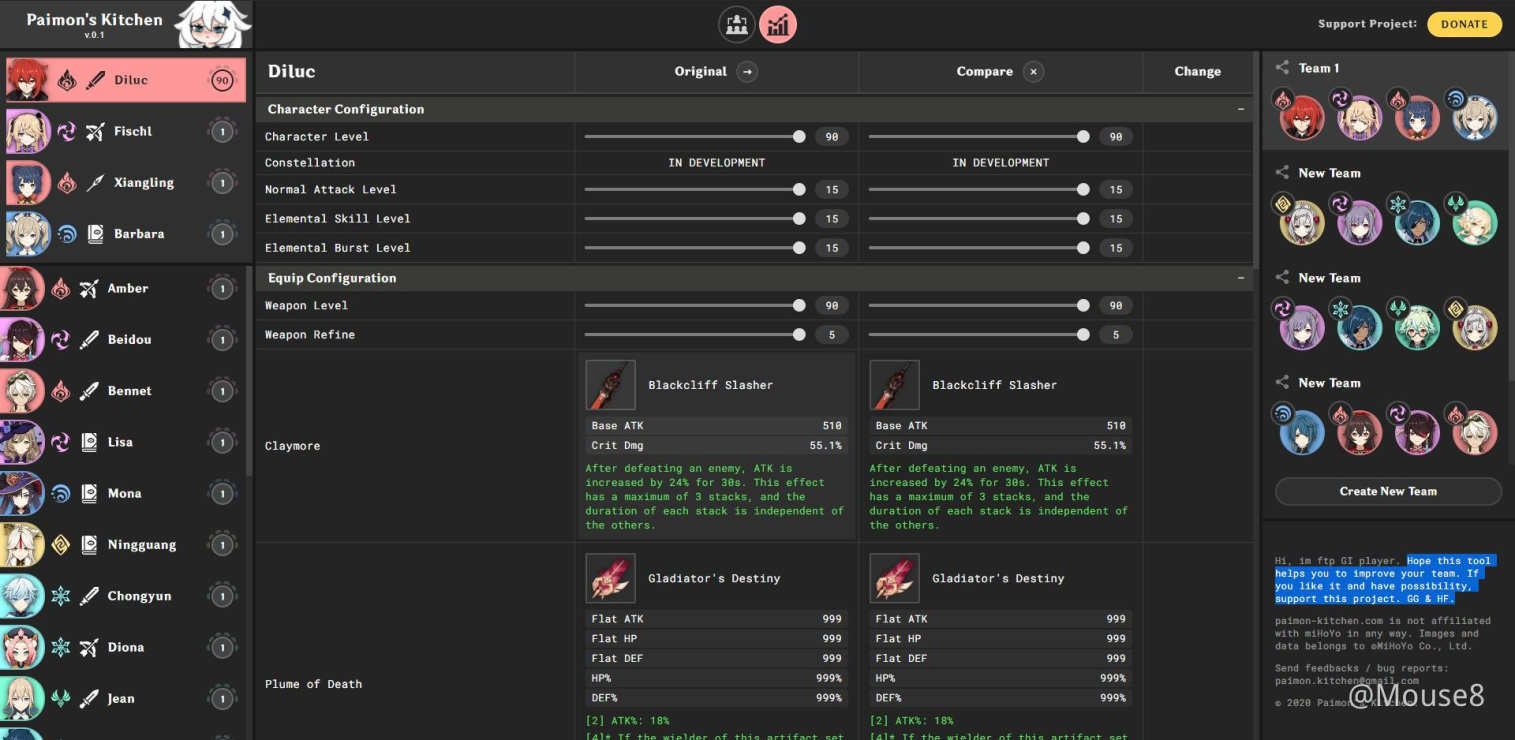Click Diluc's Pyro element icon in sidebar

tap(67, 80)
